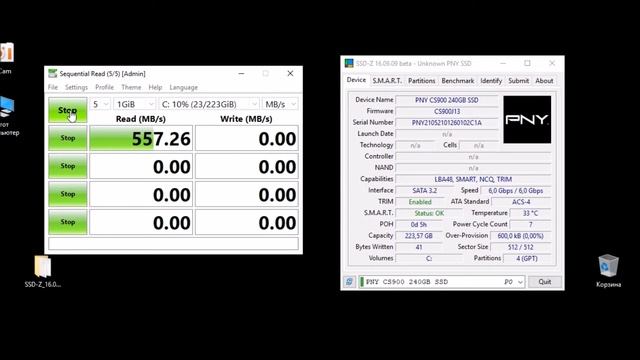This screenshot has width=640, height=360.
Task: Click the Capacity value 223,57 GB
Action: (418, 236)
